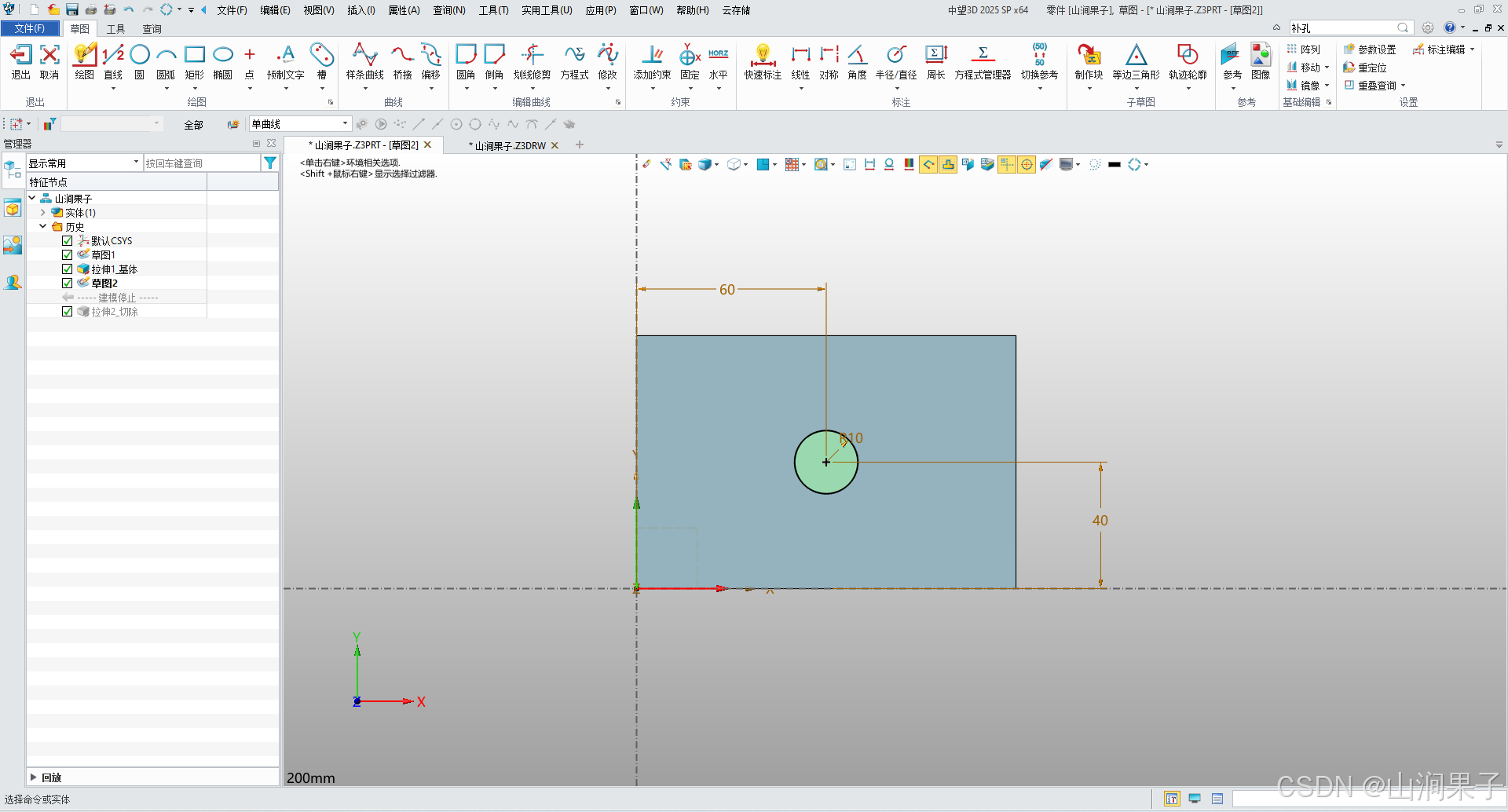Open the 视图(V) menu
The width and height of the screenshot is (1508, 812).
point(319,10)
